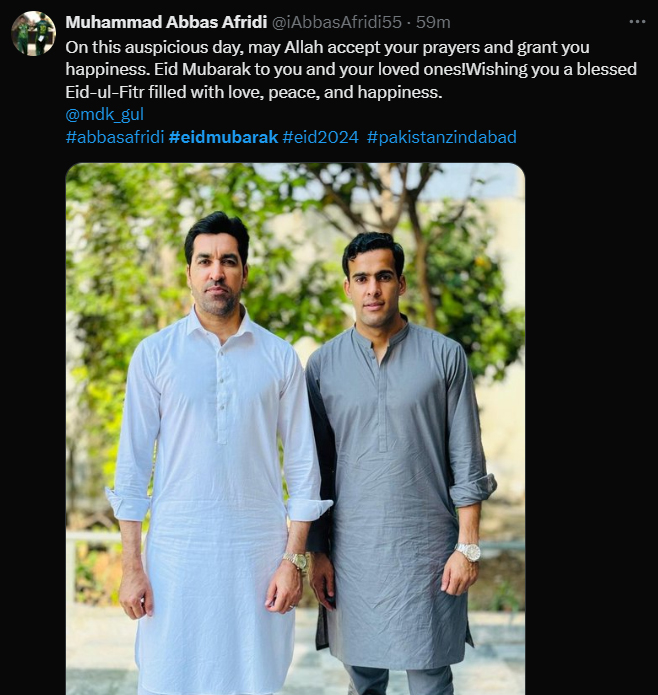Open the #eidmubarak hashtag
This screenshot has height=695, width=658.
pos(223,137)
